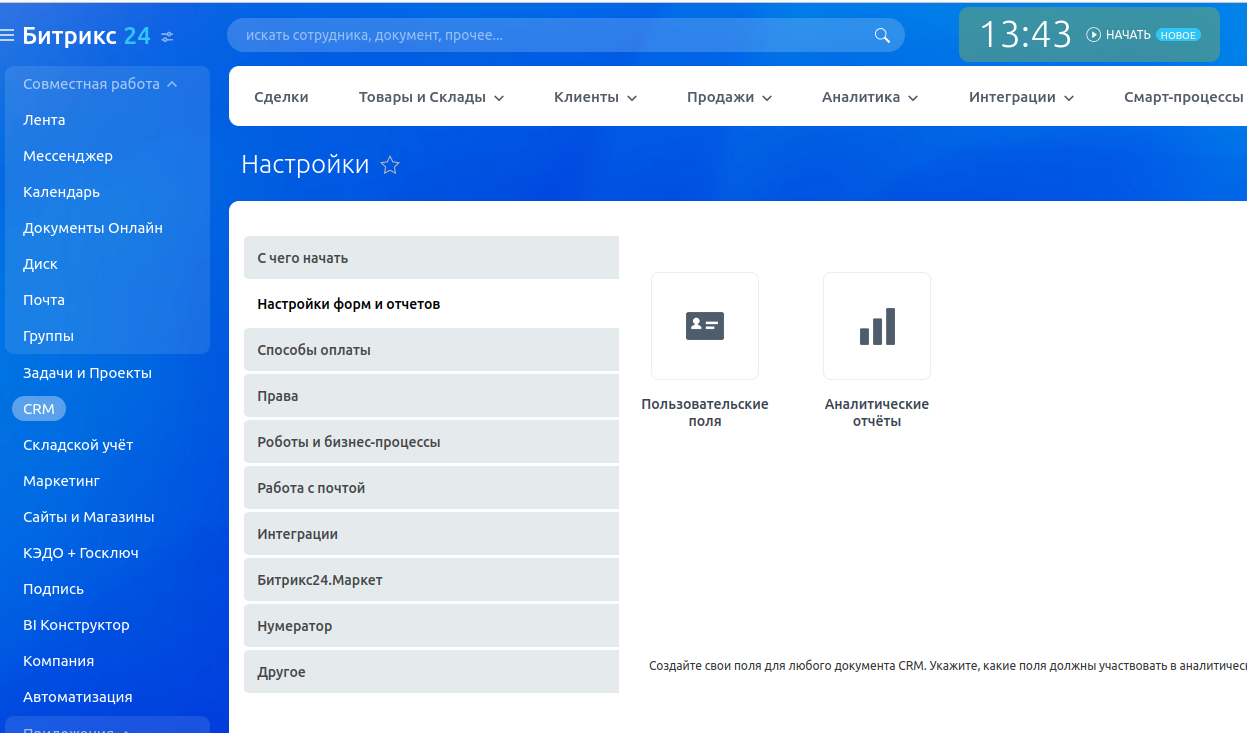The width and height of the screenshot is (1247, 733).
Task: Click the 13:43 clock widget
Action: 1024,35
